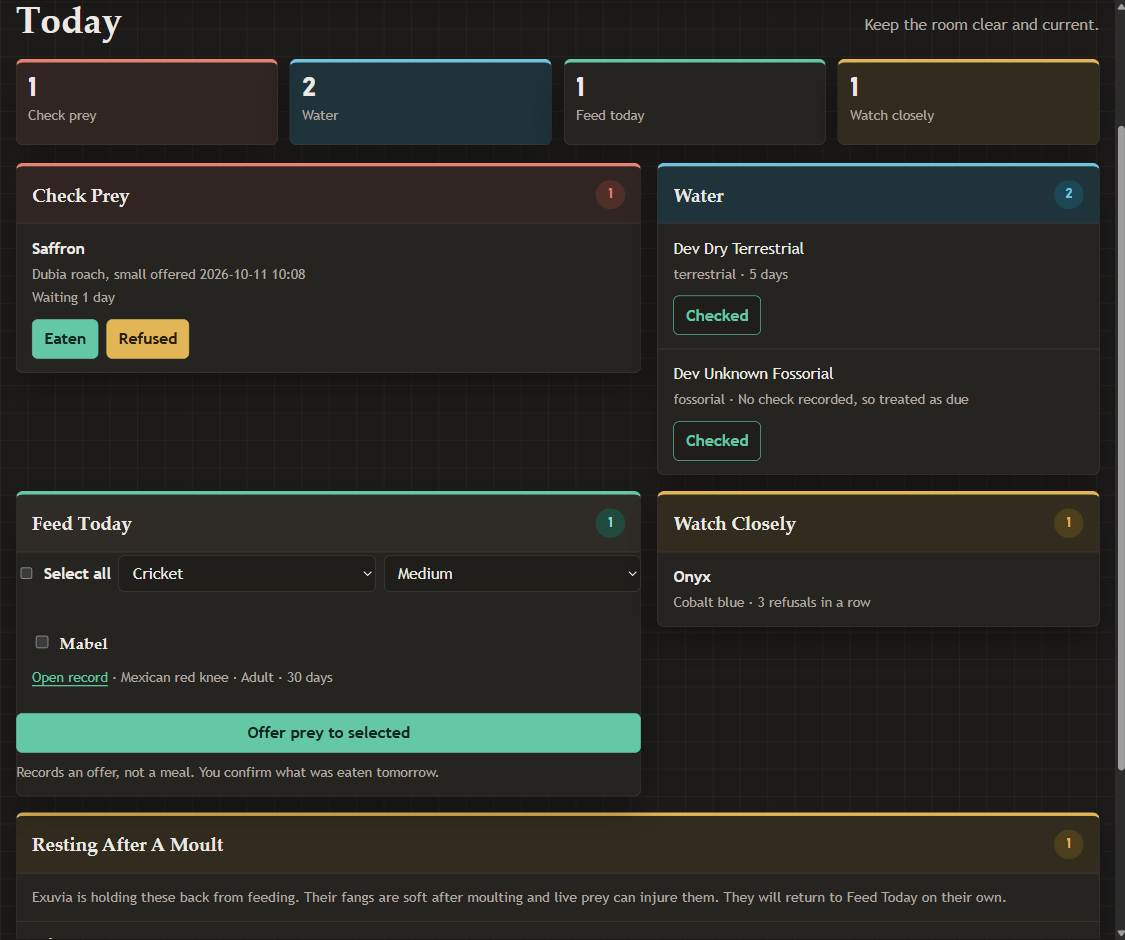This screenshot has width=1125, height=940.
Task: Click 'Mexican red knee · Adult · 30 days'
Action: point(227,677)
